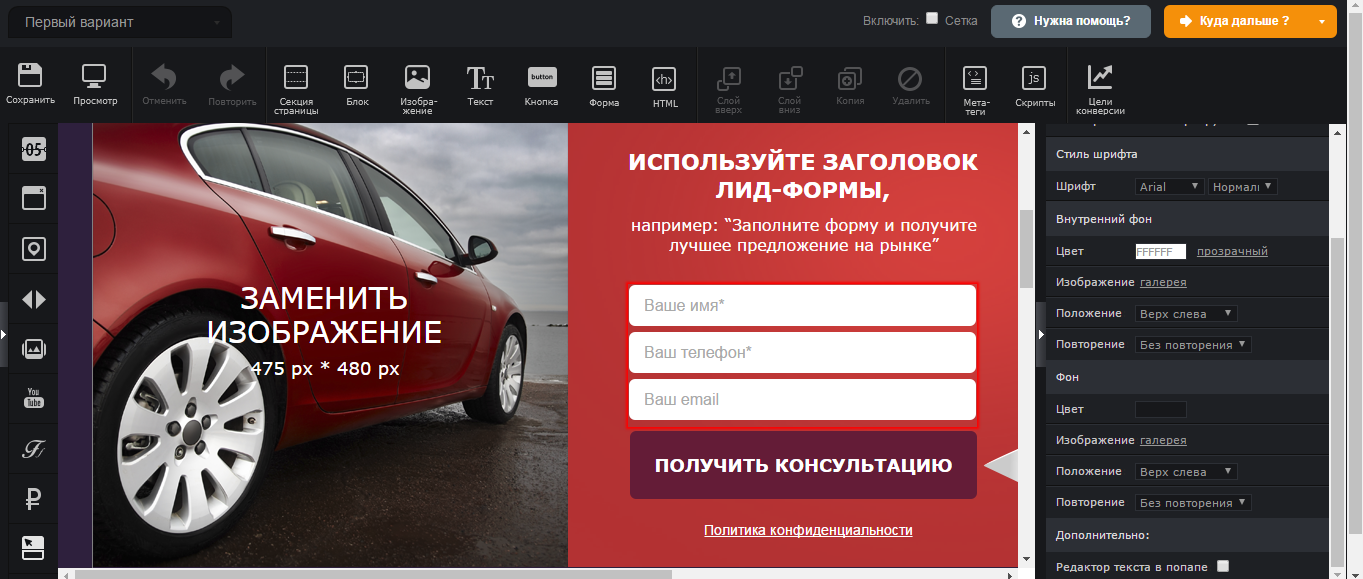This screenshot has height=579, width=1363.
Task: Pick a Фон color swatch
Action: (1160, 409)
